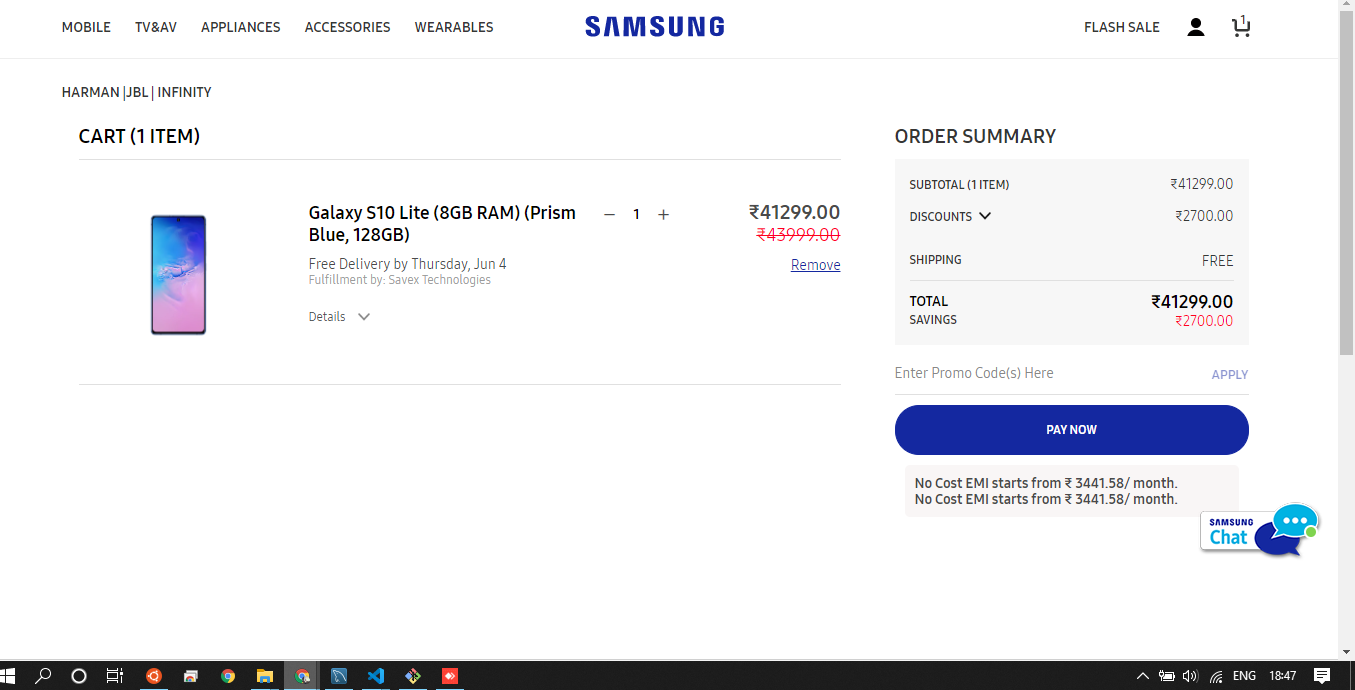Switch the ENG input language indicator

(1244, 676)
